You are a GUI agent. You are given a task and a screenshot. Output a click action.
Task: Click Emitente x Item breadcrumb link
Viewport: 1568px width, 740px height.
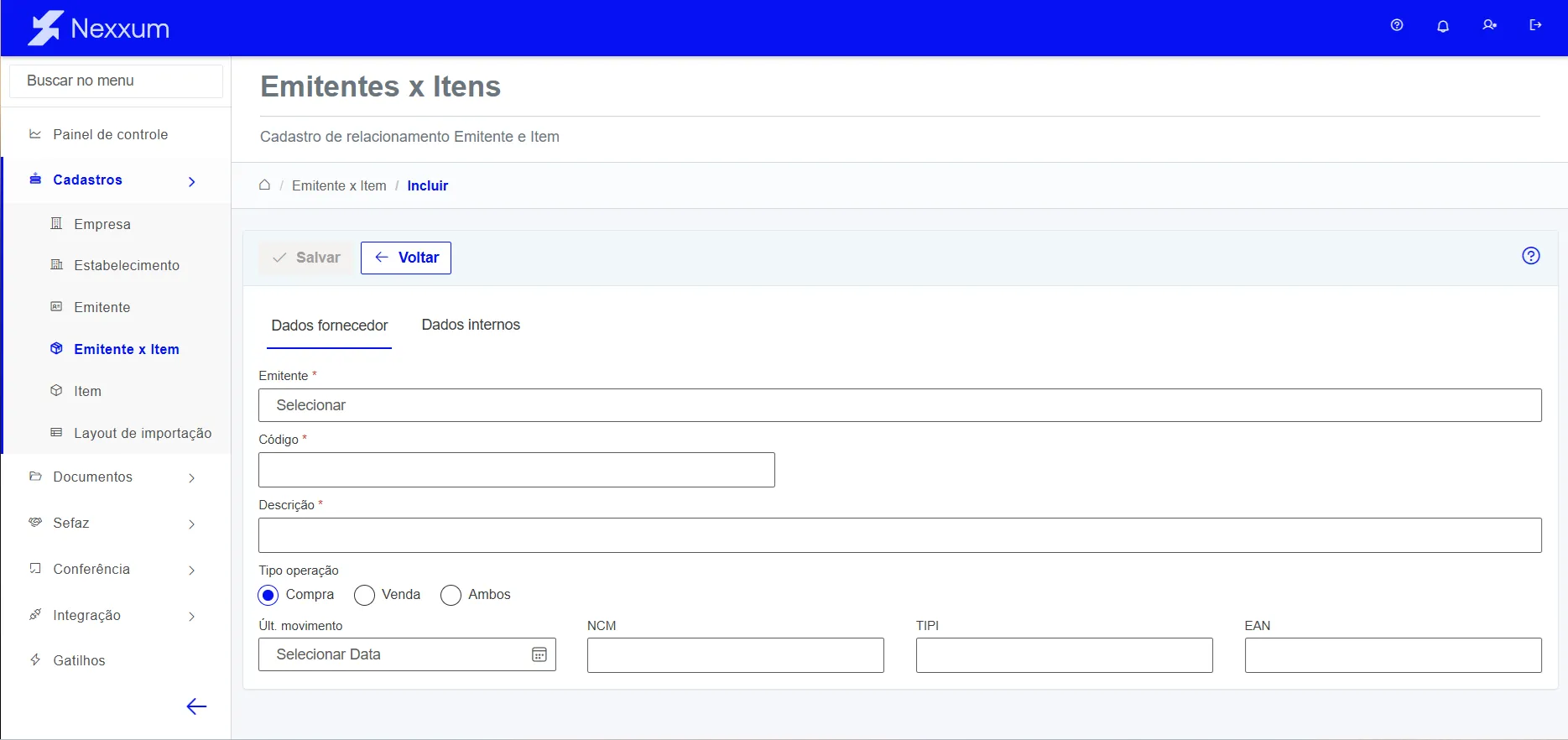click(x=339, y=185)
